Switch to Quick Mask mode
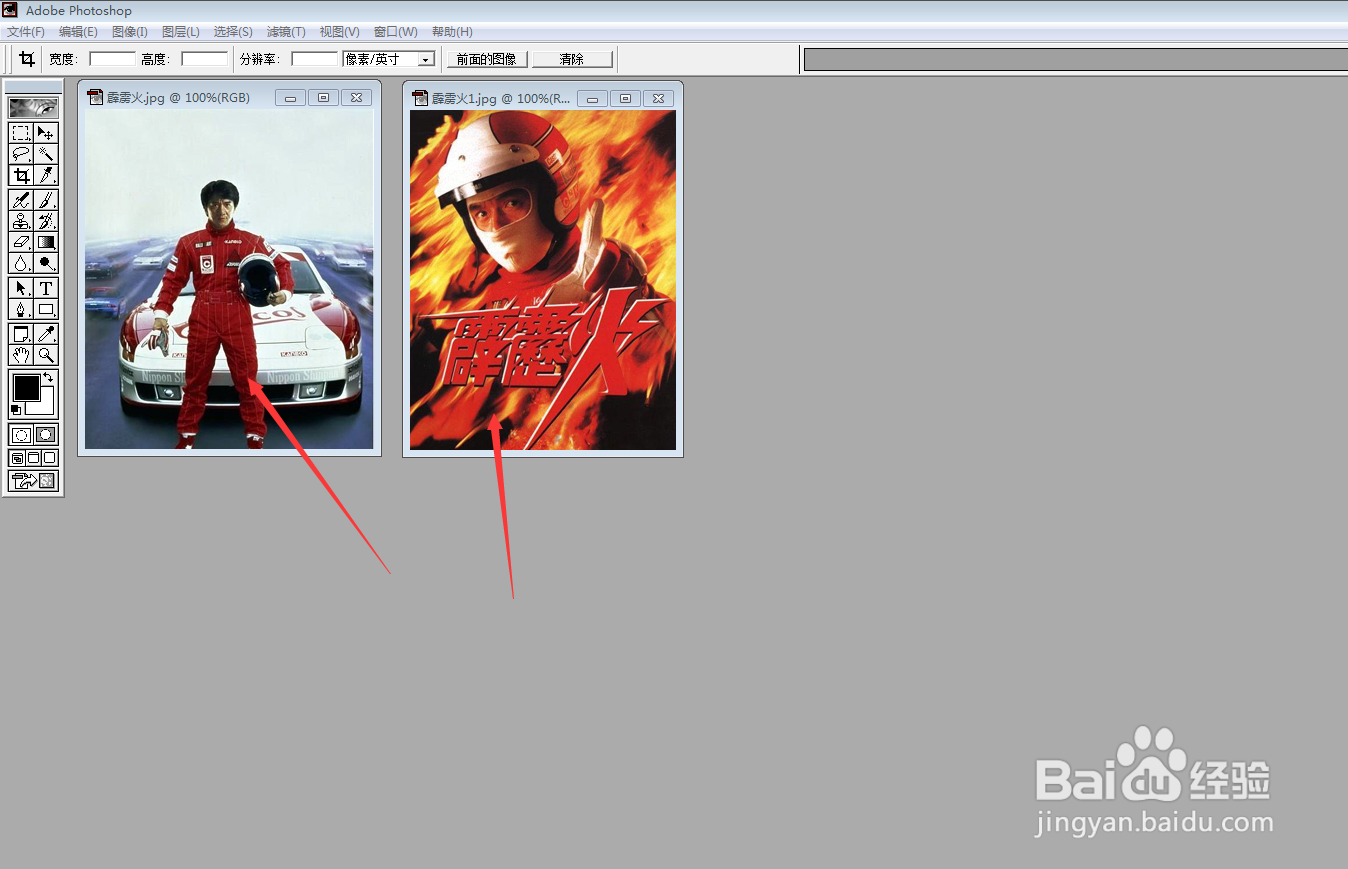 [46, 435]
